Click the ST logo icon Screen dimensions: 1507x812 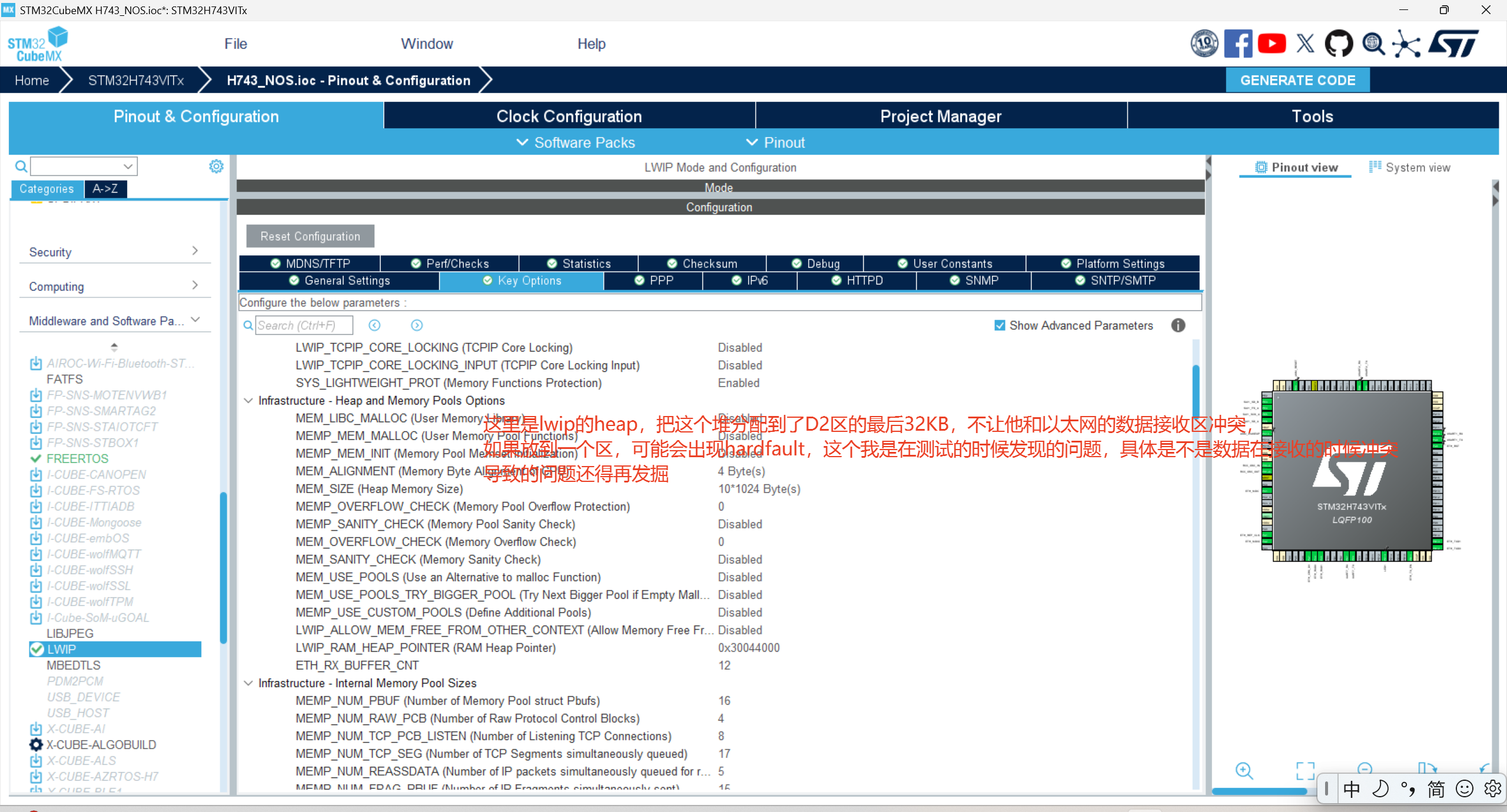pyautogui.click(x=1454, y=44)
